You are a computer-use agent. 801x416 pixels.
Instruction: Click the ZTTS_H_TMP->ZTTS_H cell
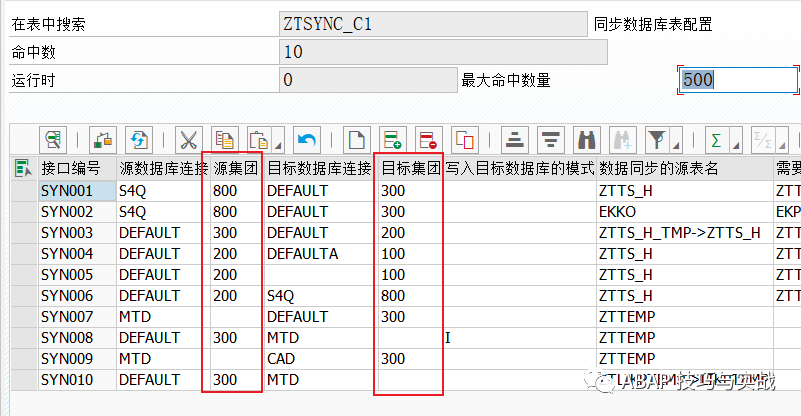tap(685, 233)
